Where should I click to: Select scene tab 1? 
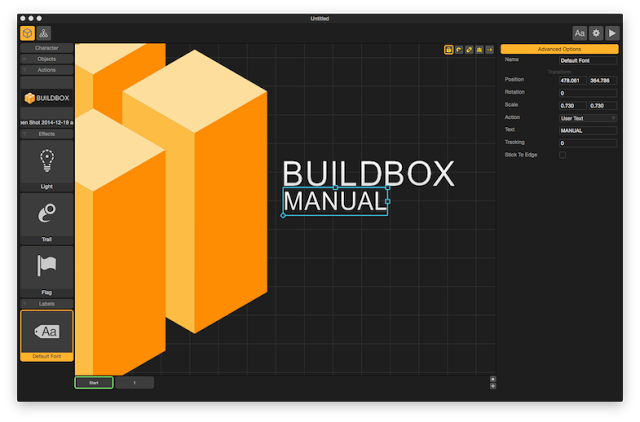135,383
